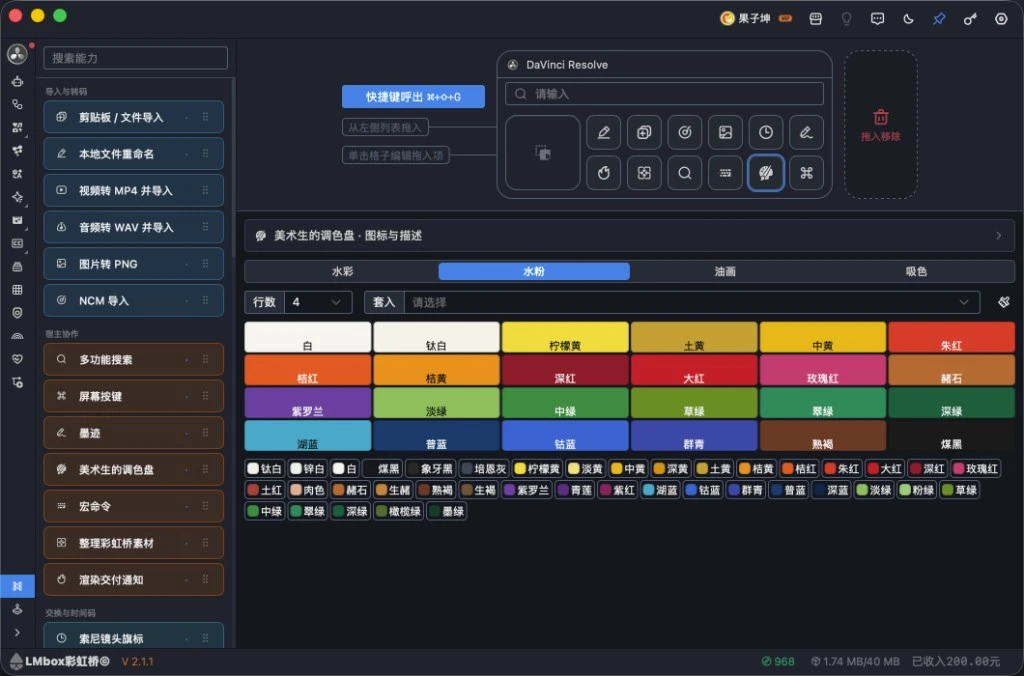Select 音频转 WAV 并导入 item
Viewport: 1024px width, 676px height.
134,227
